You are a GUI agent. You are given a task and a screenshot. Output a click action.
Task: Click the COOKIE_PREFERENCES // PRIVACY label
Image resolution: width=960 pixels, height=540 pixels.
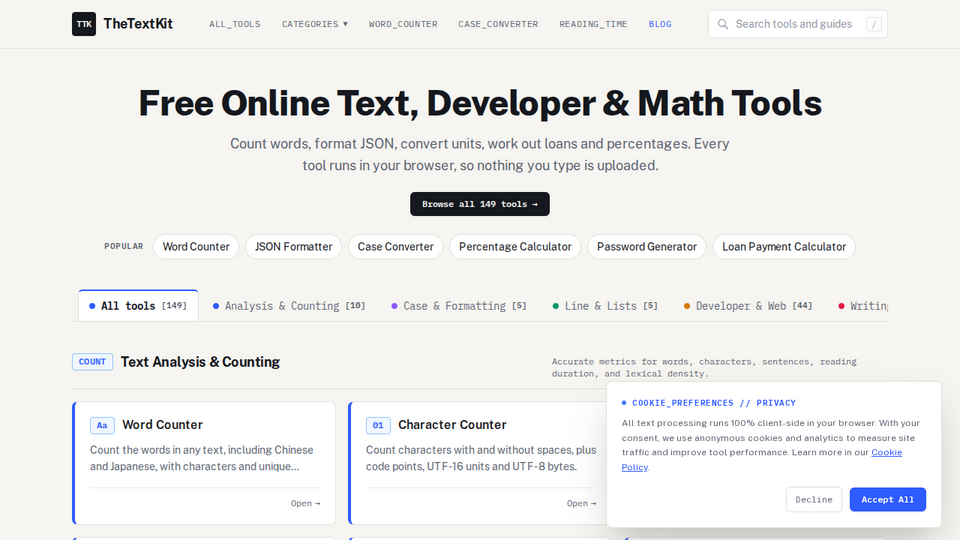[714, 403]
